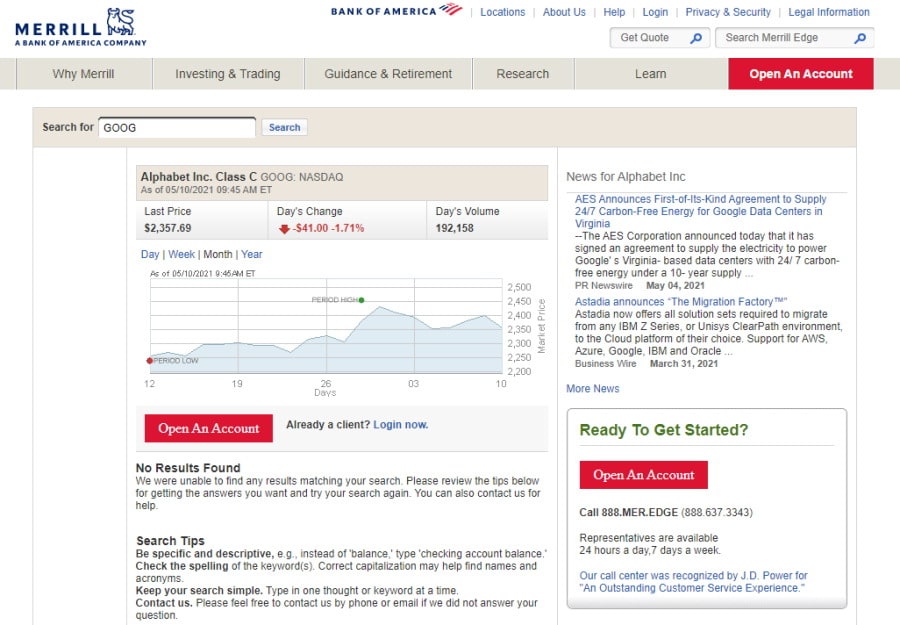900x625 pixels.
Task: Click the Login link in the header
Action: [655, 12]
